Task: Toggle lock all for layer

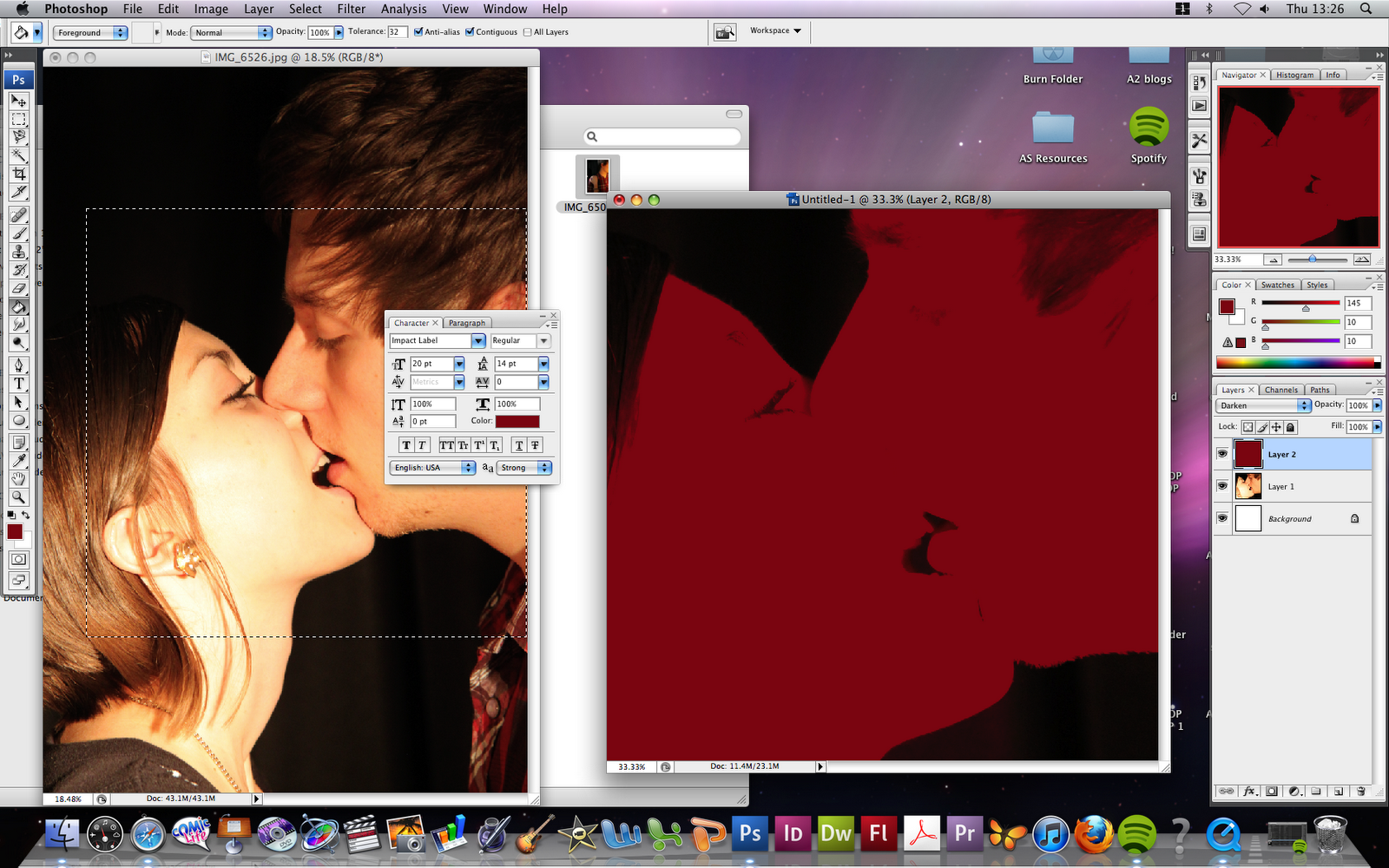Action: tap(1291, 427)
